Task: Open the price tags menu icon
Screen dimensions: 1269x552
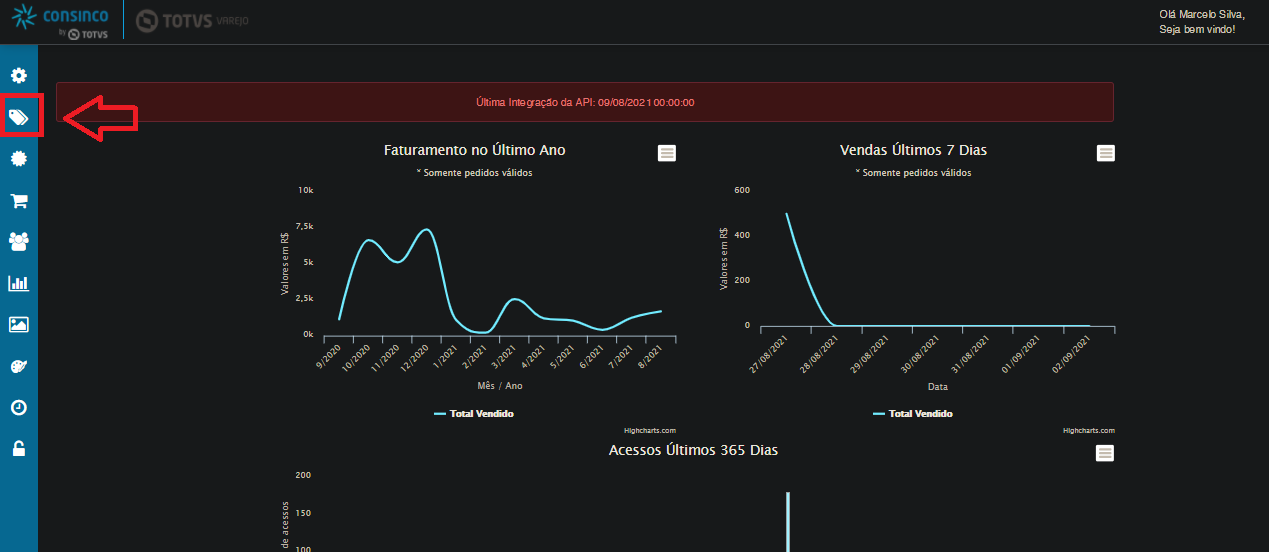Action: pyautogui.click(x=19, y=117)
